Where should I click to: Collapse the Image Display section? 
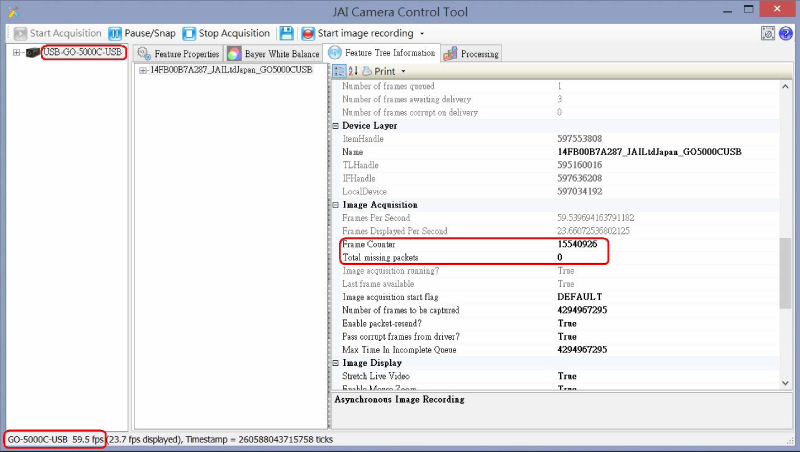[x=336, y=363]
